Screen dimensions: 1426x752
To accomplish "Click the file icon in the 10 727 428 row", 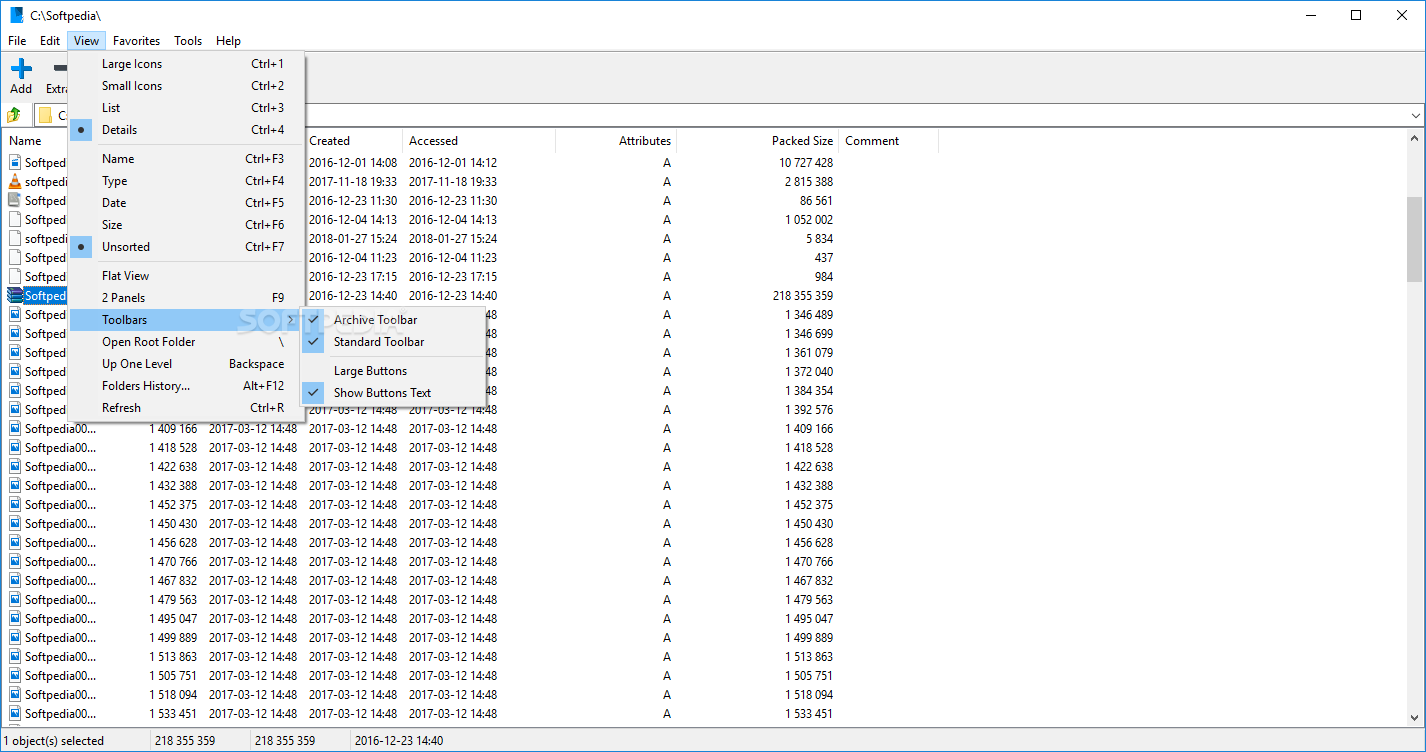I will click(15, 163).
